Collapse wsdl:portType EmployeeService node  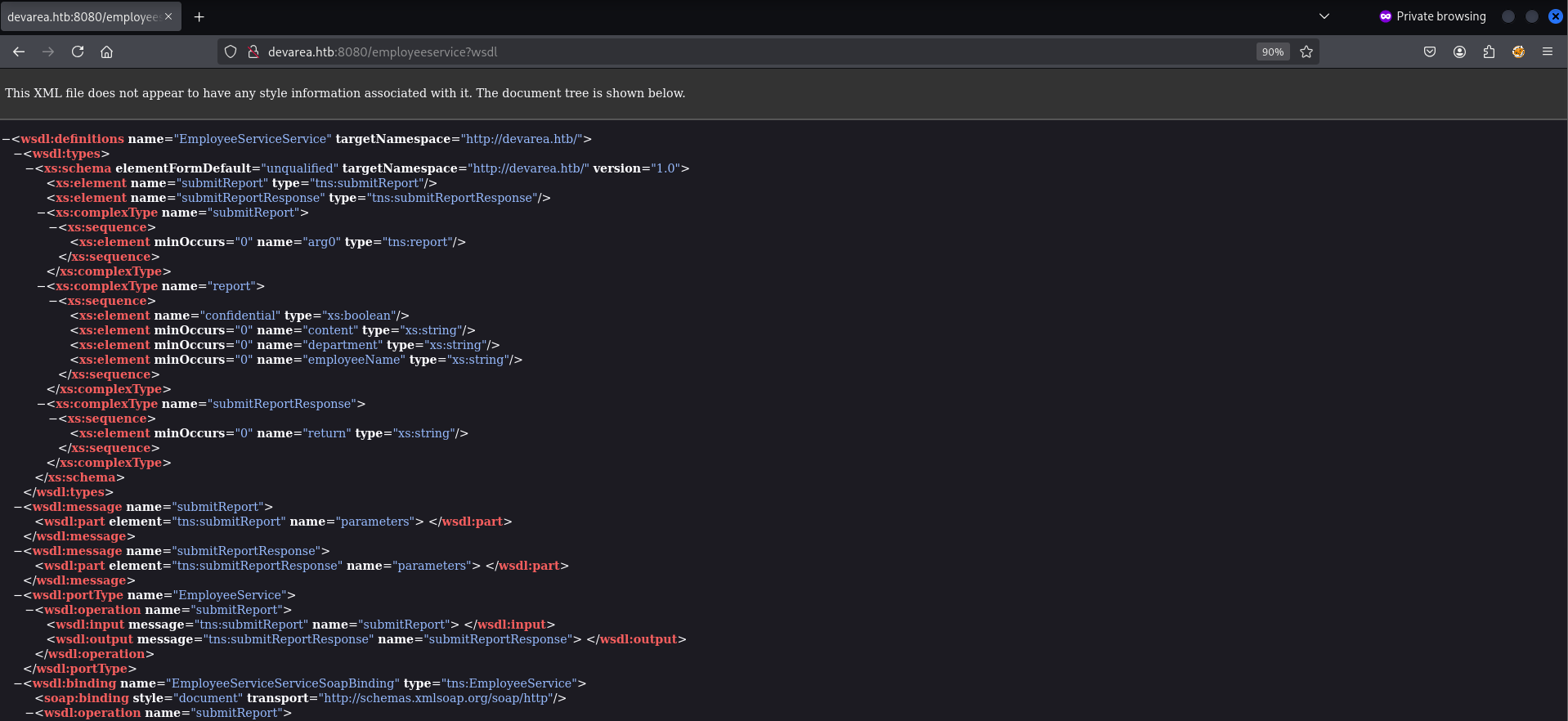(17, 595)
